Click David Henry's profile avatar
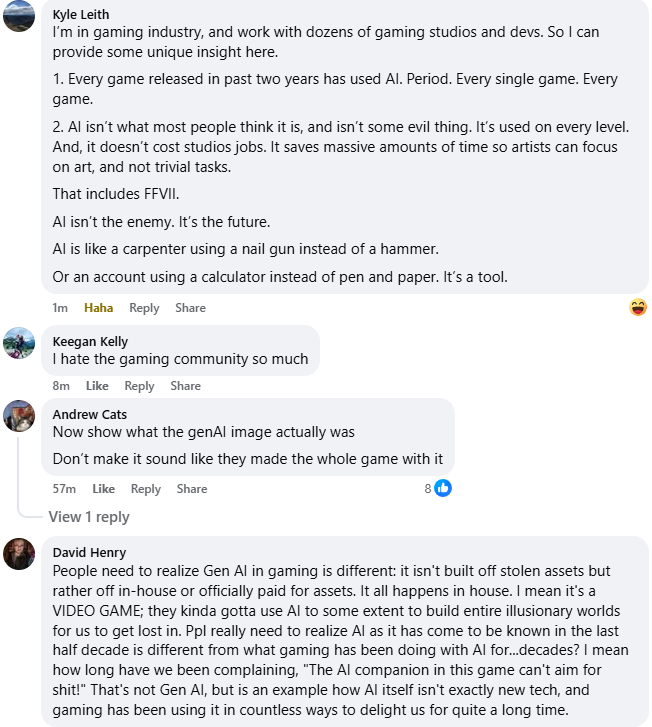Screen dimensions: 652x727 pos(20,553)
